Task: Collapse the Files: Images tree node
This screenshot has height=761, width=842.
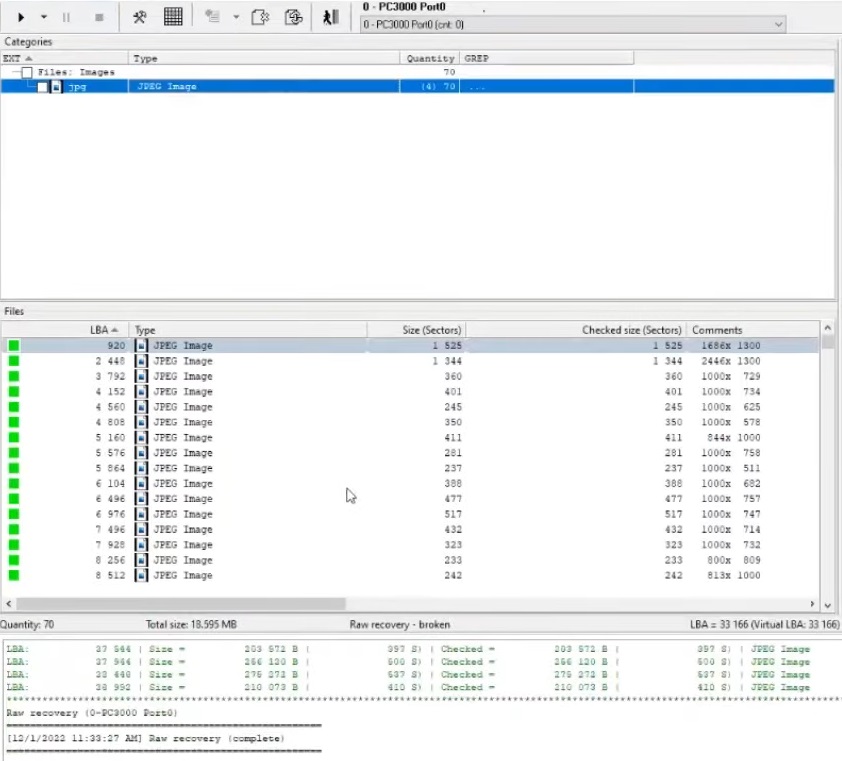Action: pos(14,73)
